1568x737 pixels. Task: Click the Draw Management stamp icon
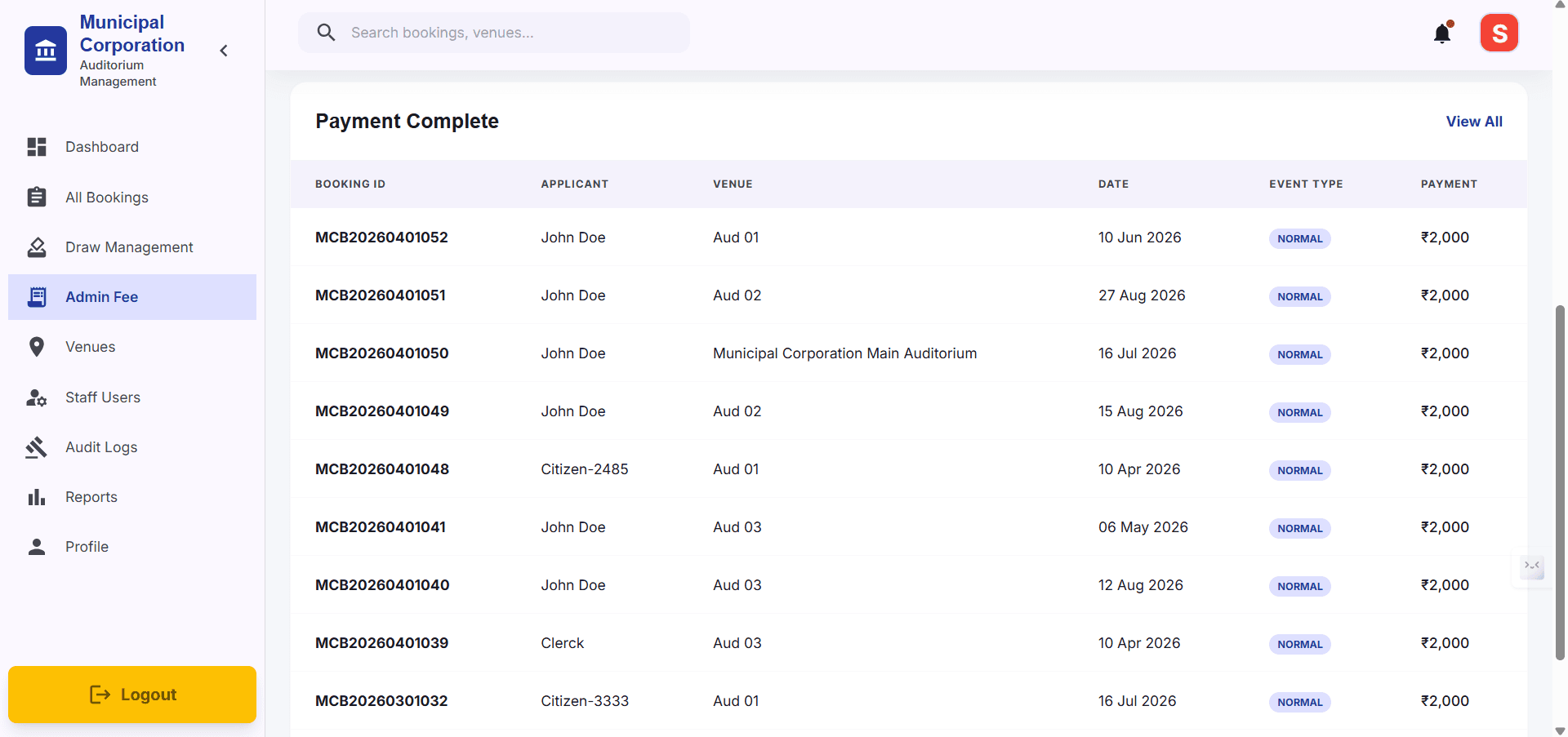(x=37, y=247)
